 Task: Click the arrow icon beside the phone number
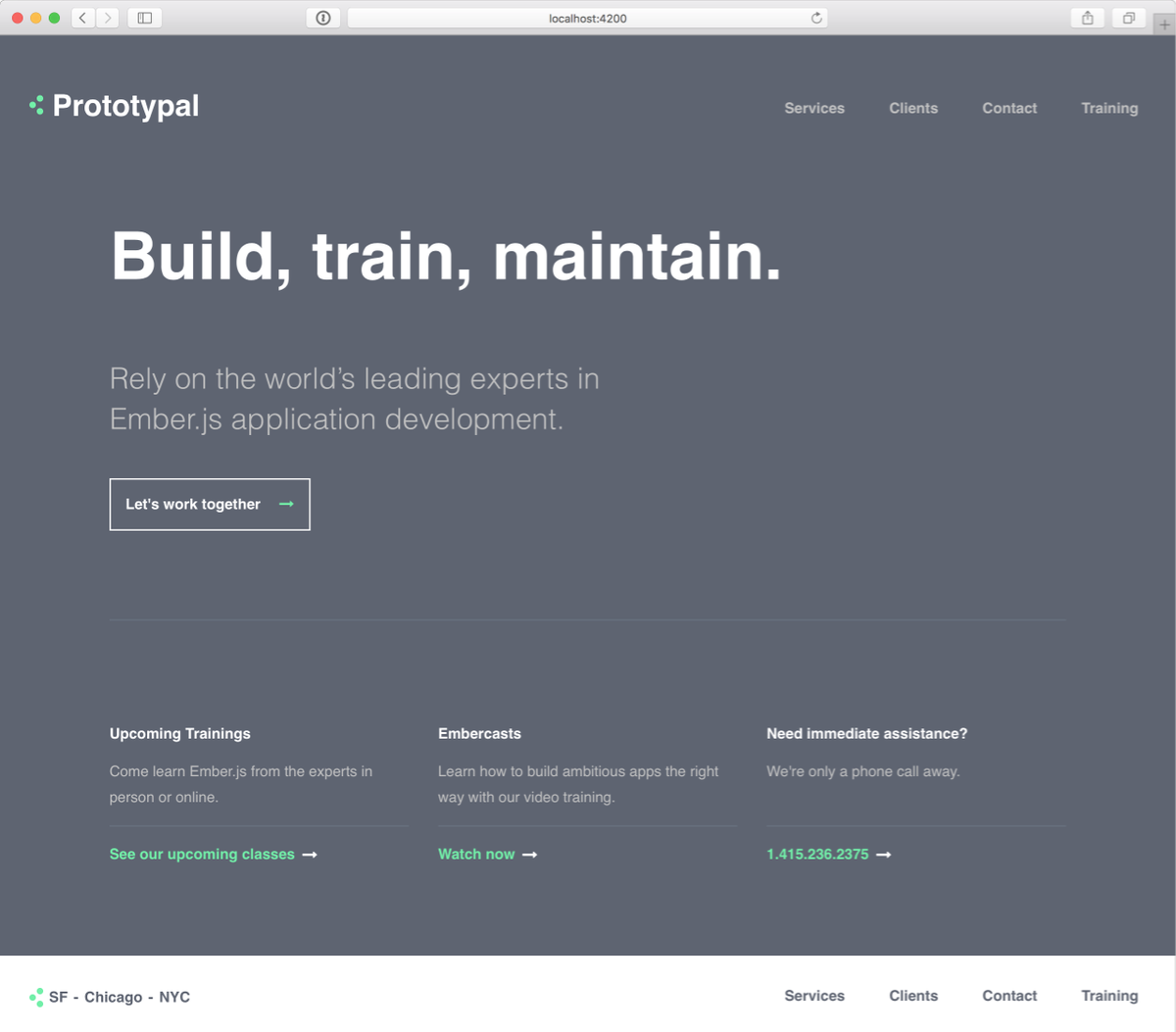(884, 854)
